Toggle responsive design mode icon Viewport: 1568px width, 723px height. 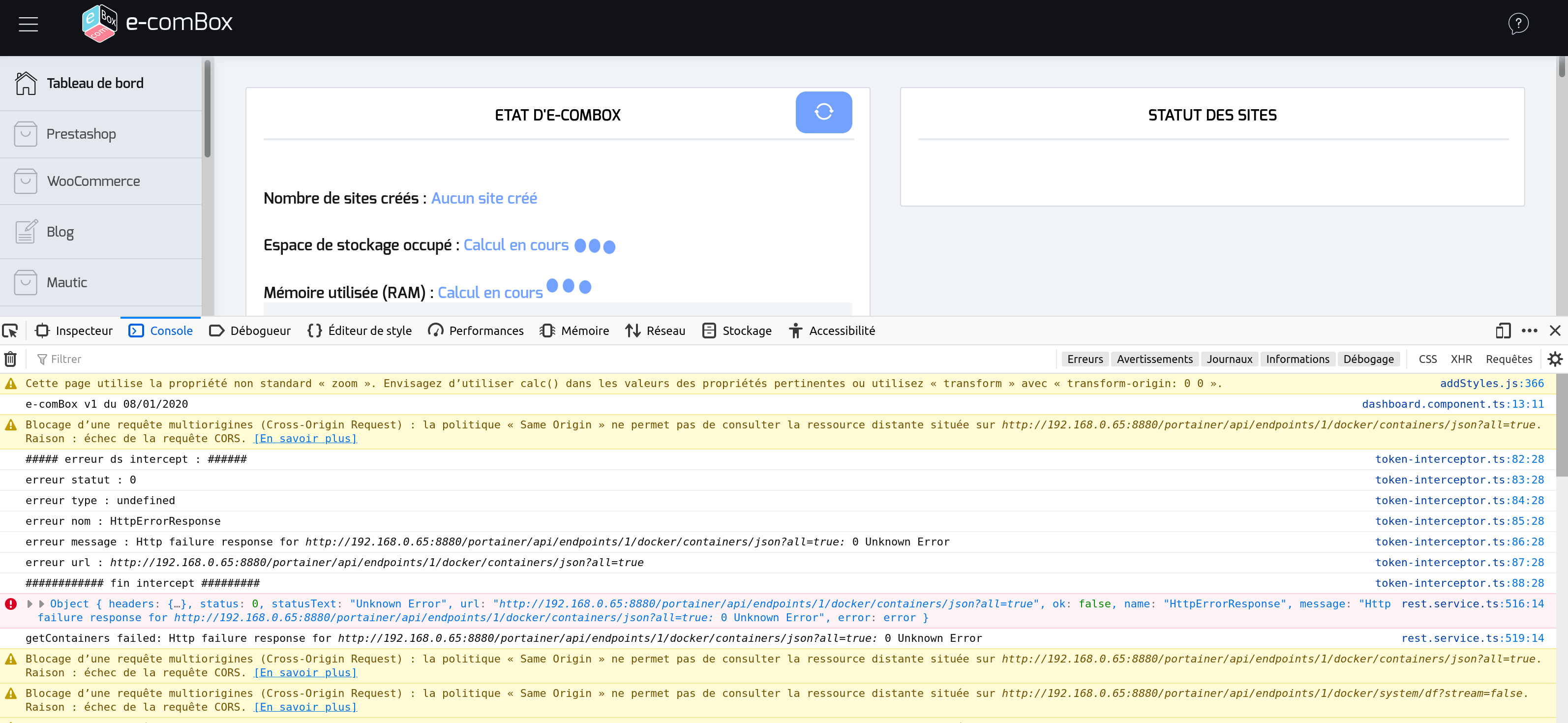point(1503,331)
